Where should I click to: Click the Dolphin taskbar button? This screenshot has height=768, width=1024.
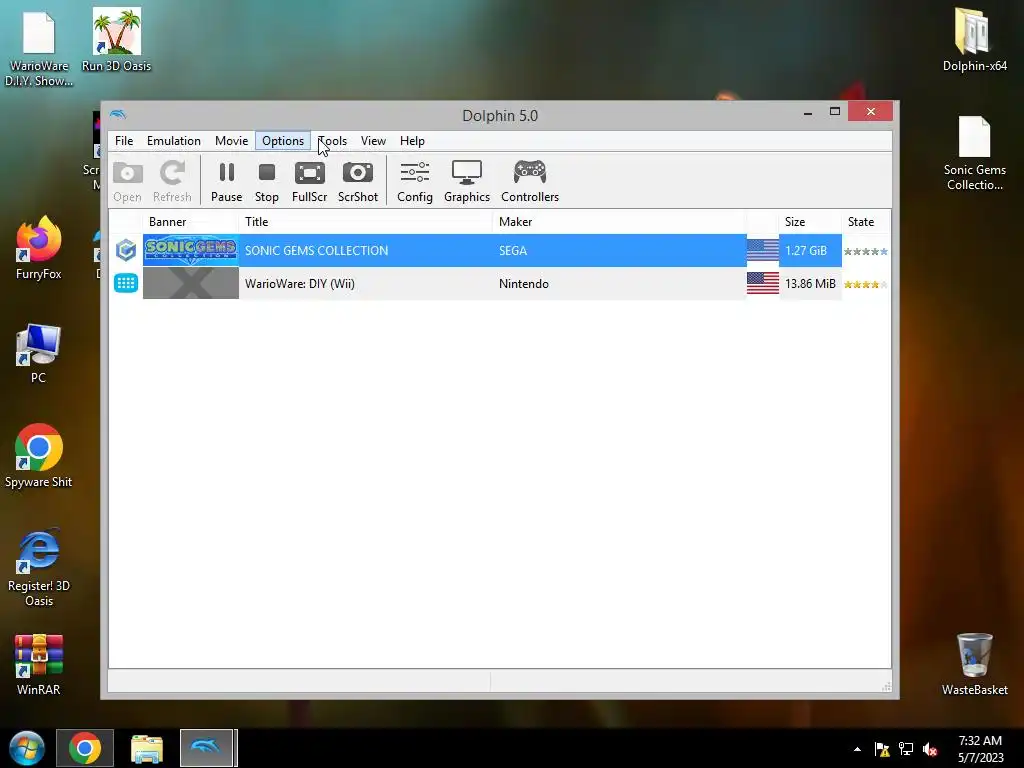(207, 748)
